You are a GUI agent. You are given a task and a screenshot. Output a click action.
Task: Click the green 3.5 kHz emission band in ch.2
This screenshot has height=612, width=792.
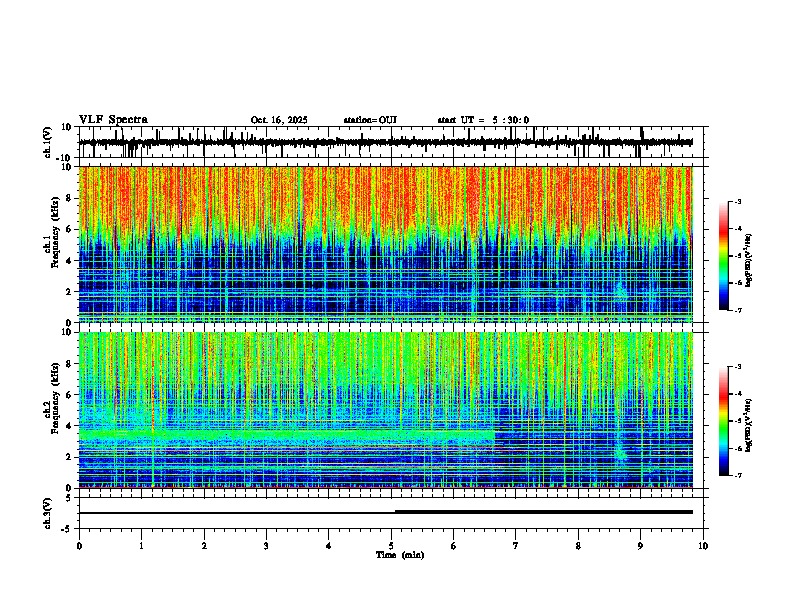click(x=286, y=434)
